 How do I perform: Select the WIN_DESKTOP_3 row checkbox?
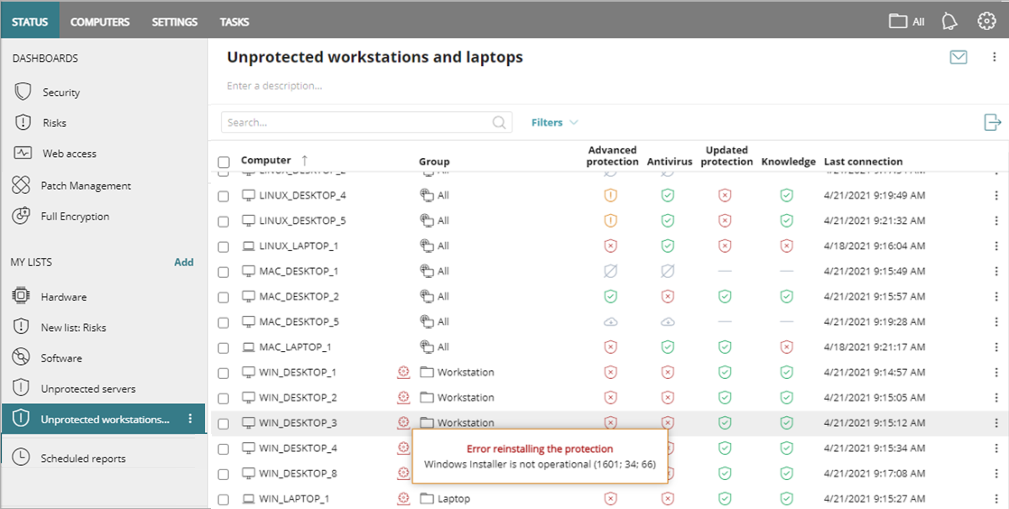point(223,424)
